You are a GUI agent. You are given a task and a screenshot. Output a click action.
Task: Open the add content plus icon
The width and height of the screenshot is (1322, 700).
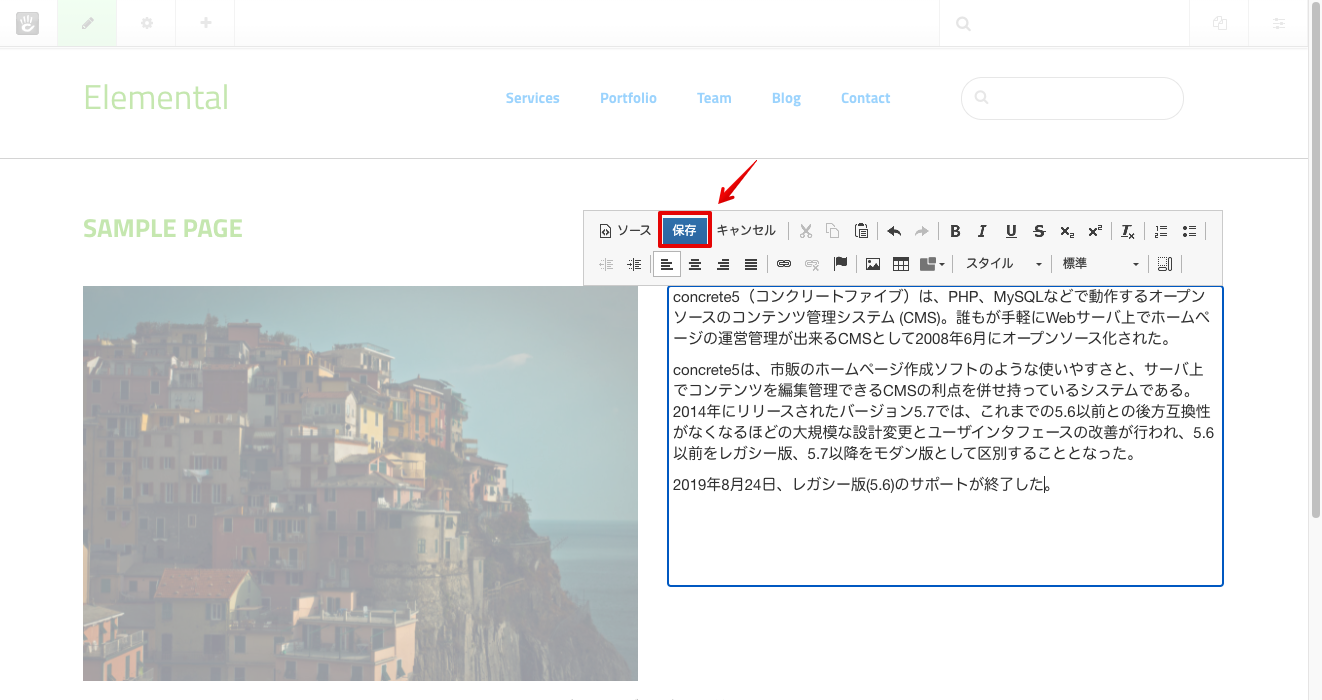coord(204,22)
